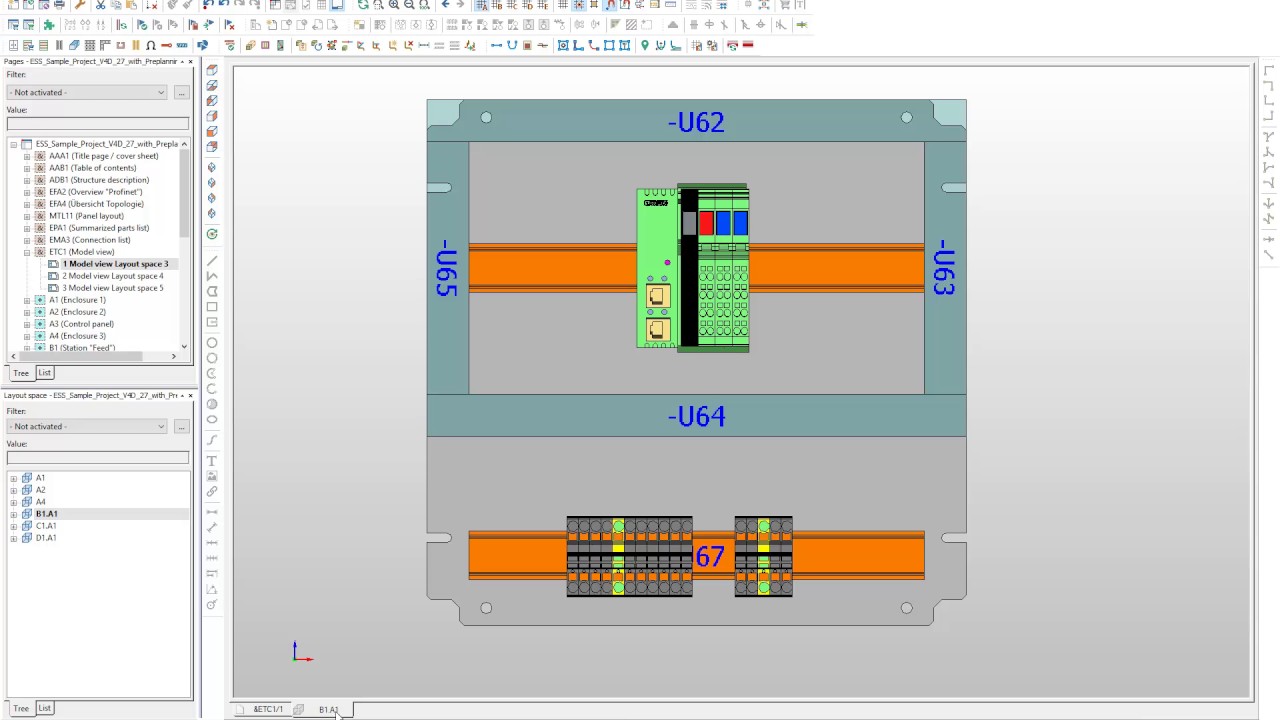
Task: Select the Polyline drawing tool
Action: [212, 276]
